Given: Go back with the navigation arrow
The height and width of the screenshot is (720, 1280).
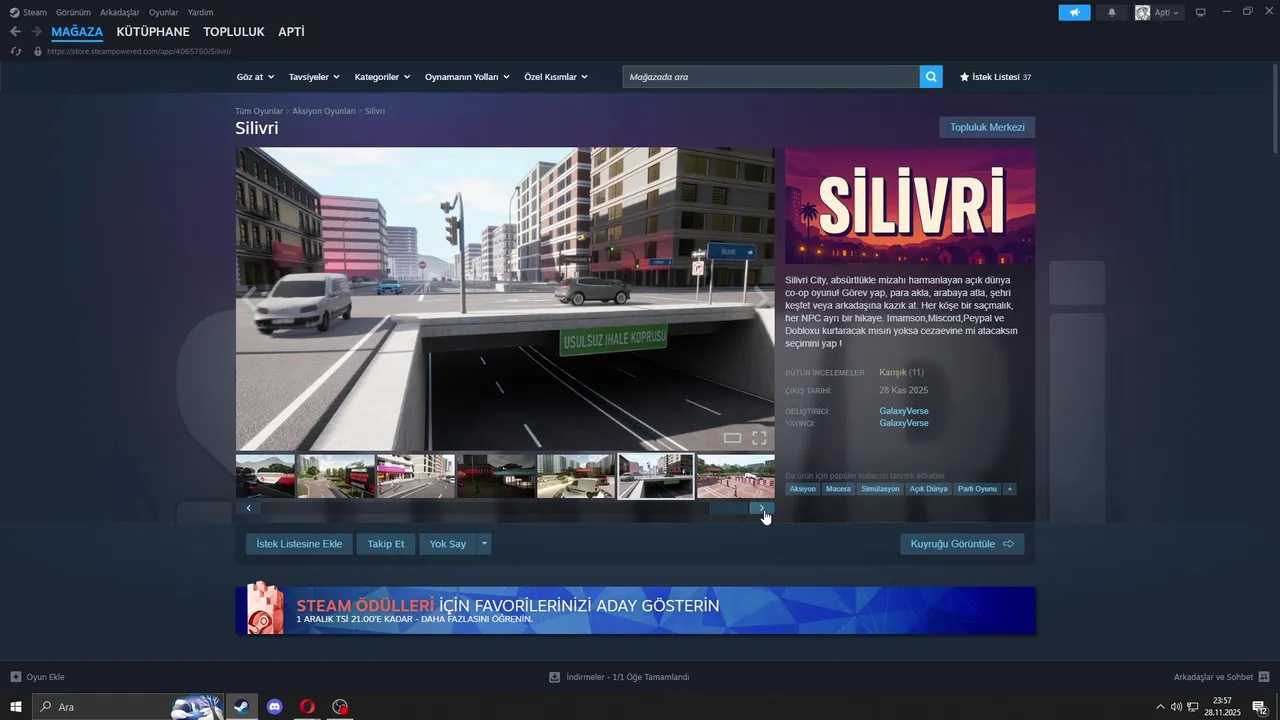Looking at the screenshot, I should click(15, 32).
